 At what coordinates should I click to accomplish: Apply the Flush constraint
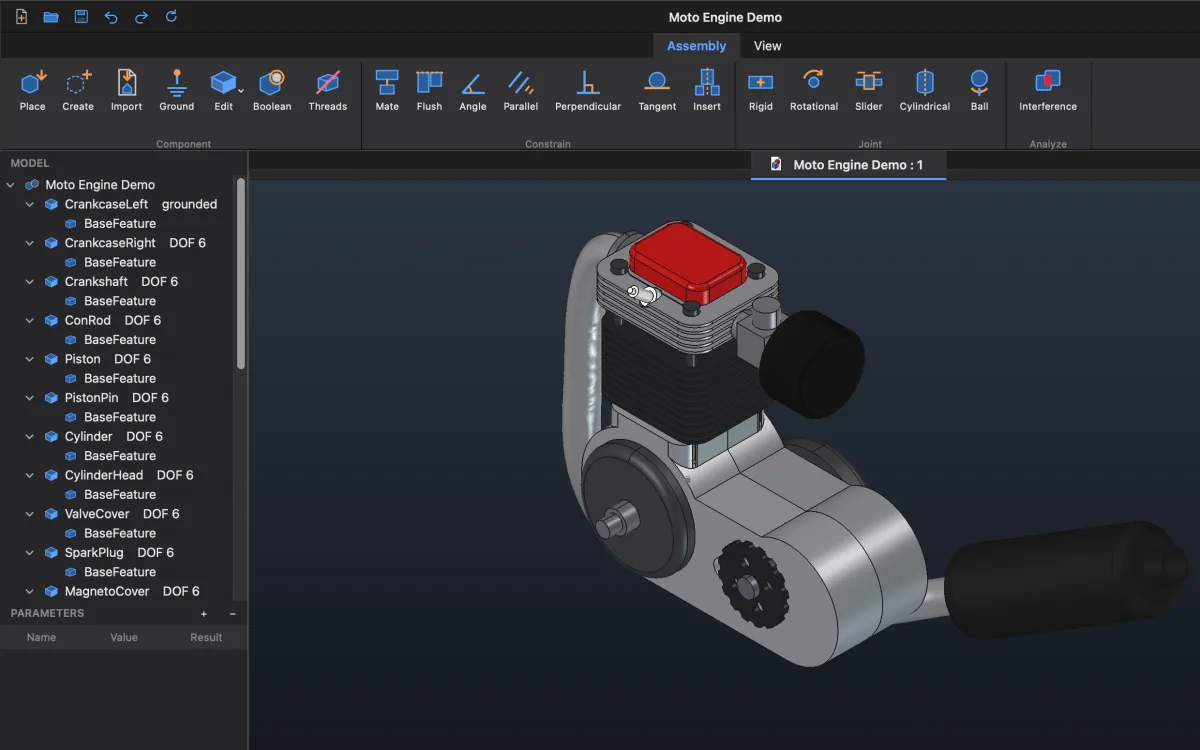429,91
